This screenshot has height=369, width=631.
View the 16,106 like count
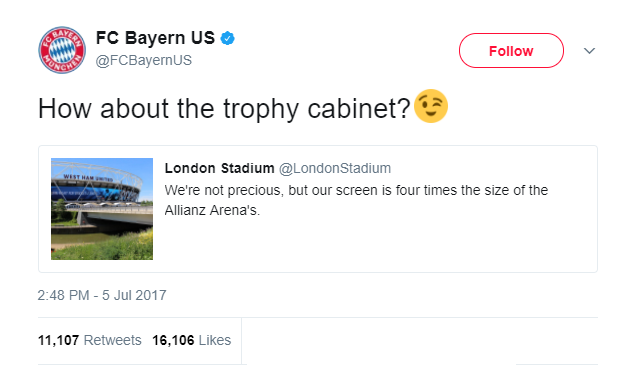pyautogui.click(x=173, y=340)
